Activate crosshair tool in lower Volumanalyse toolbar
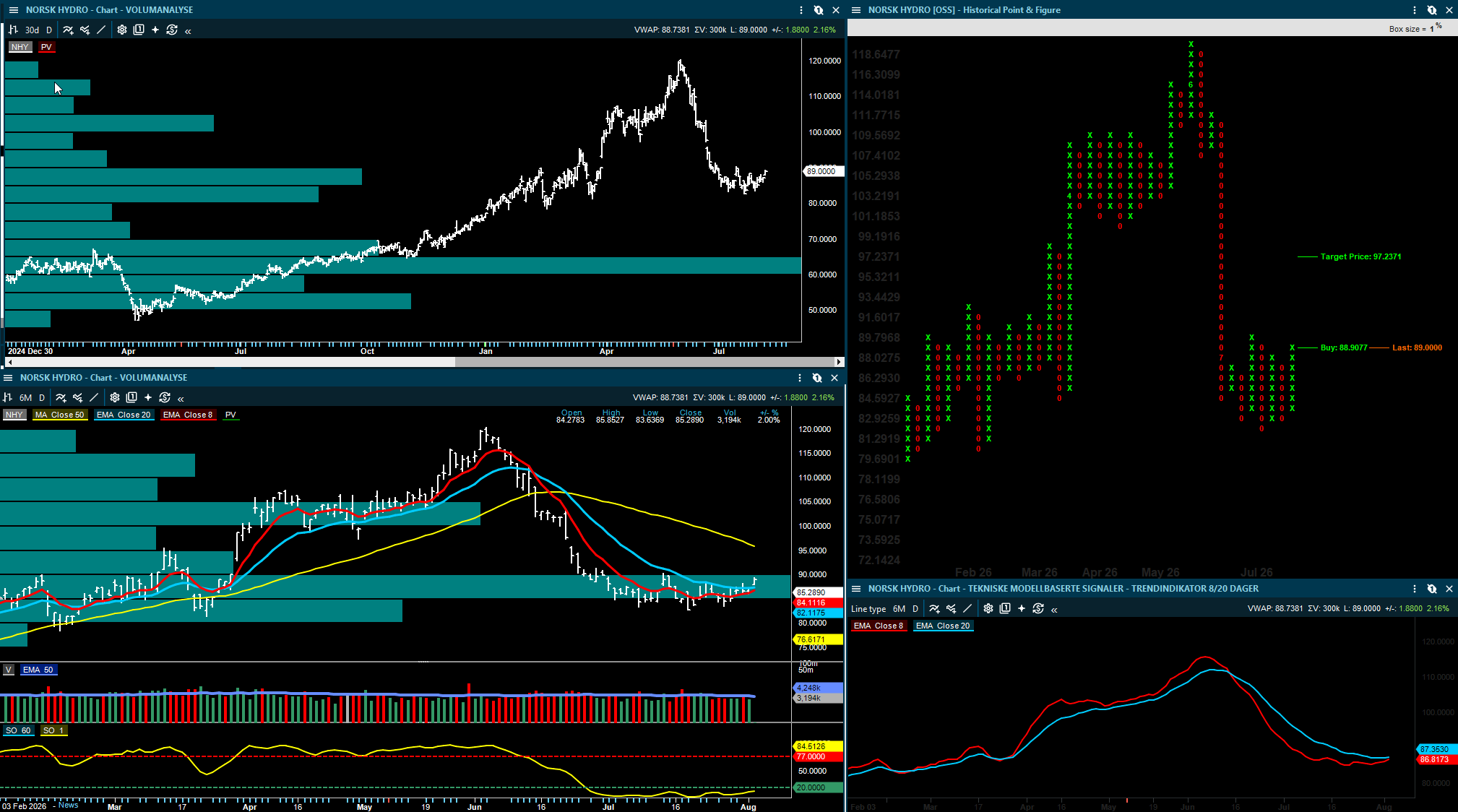This screenshot has height=812, width=1458. pos(148,397)
